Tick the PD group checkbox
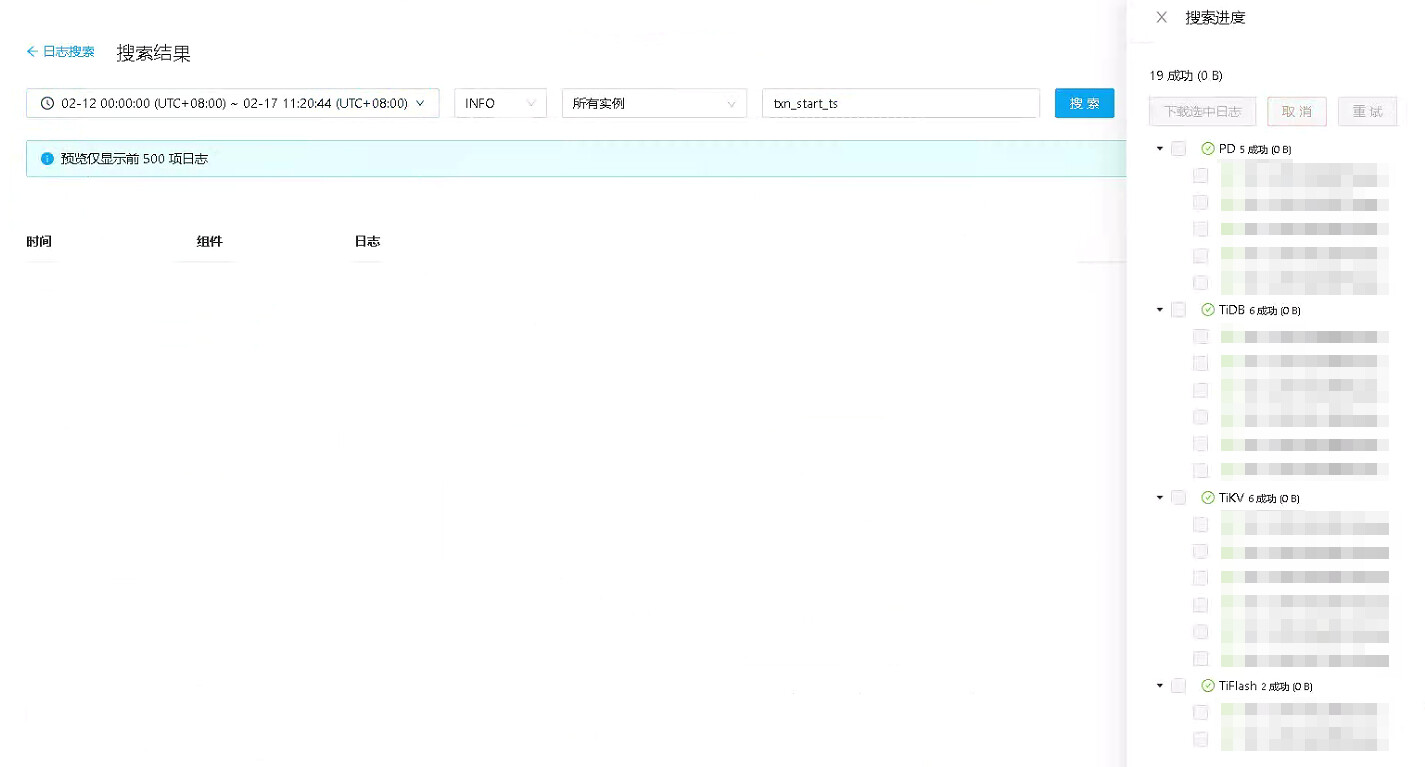 click(1179, 149)
